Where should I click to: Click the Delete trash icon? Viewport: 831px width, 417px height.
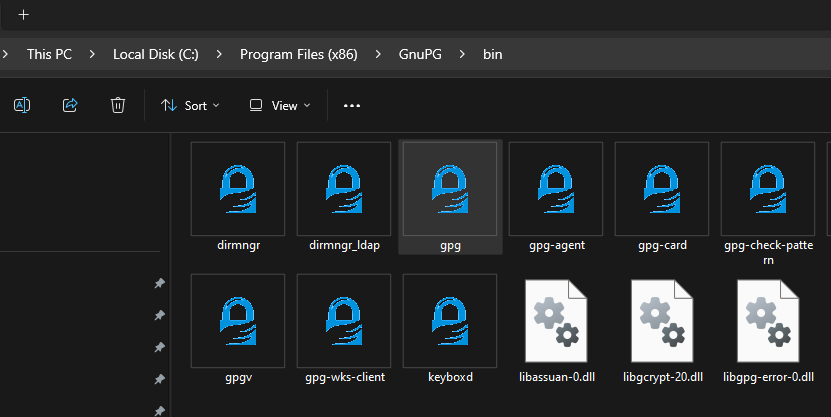(x=118, y=105)
